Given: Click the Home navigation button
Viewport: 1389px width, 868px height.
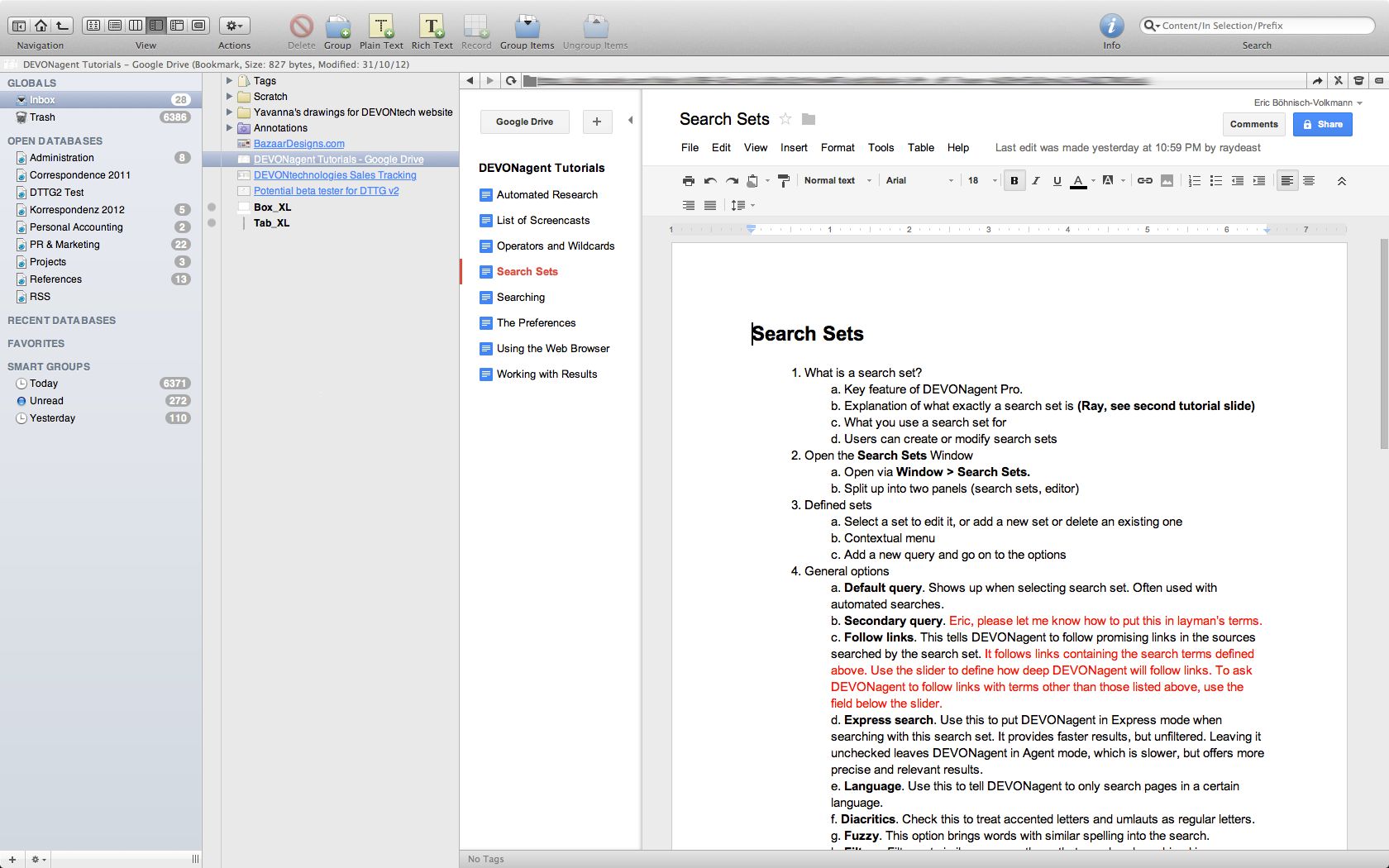Looking at the screenshot, I should point(41,26).
